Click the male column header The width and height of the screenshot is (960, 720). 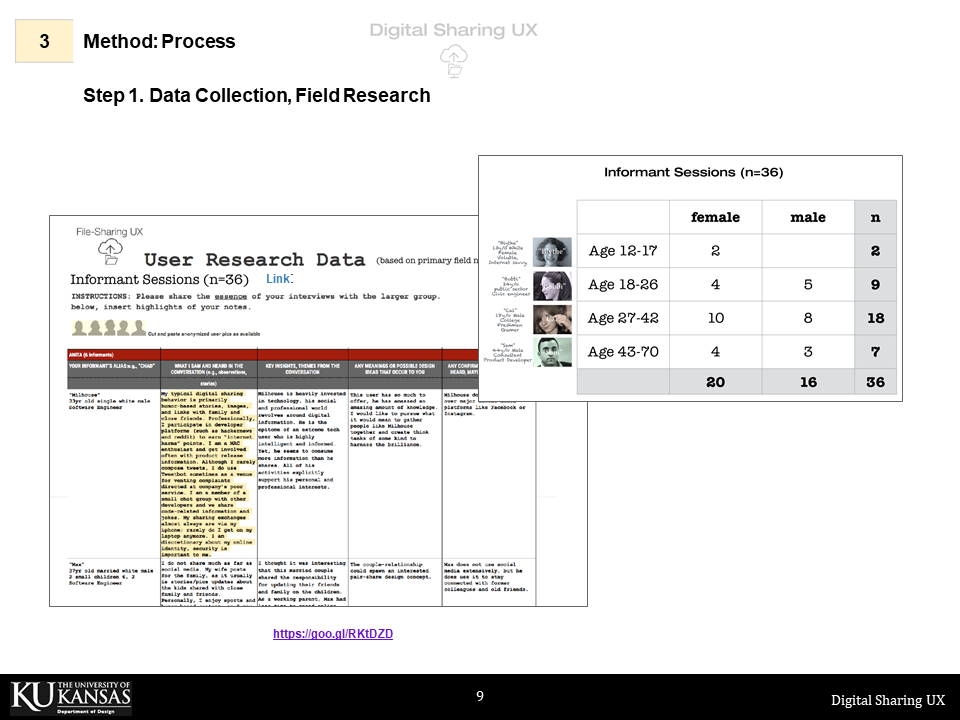(x=808, y=217)
